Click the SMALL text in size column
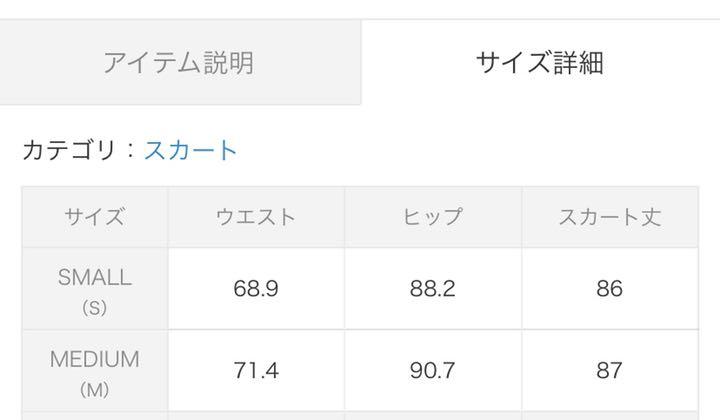This screenshot has height=420, width=720. point(95,277)
